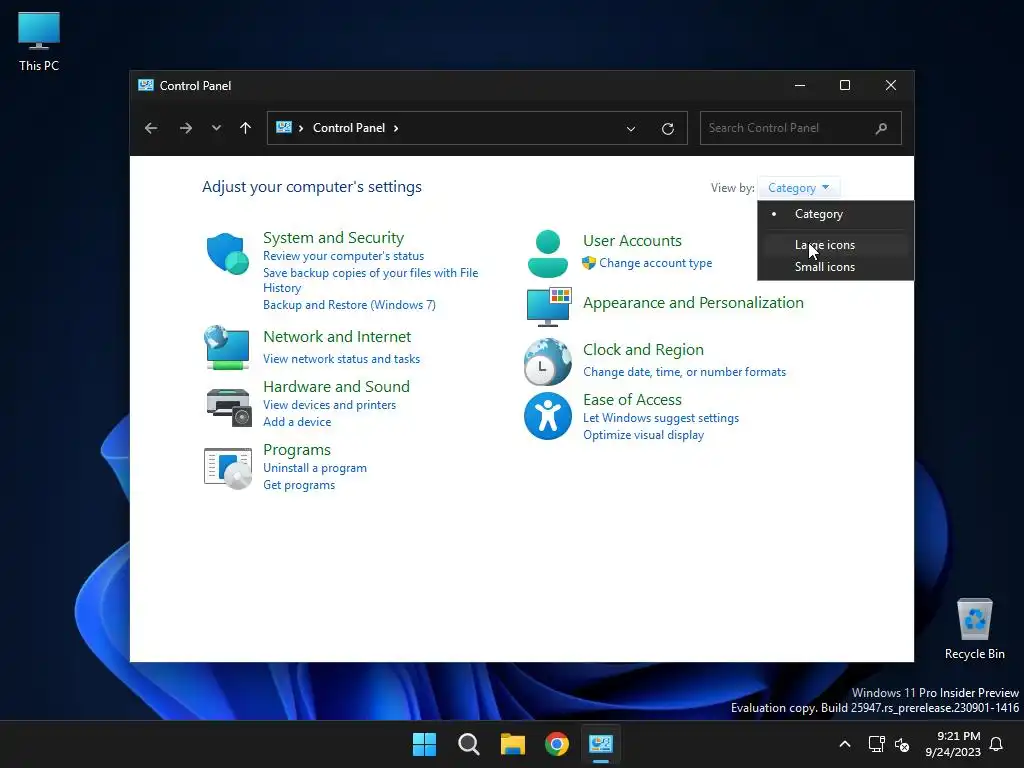Click Control Panel breadcrumb in address bar
Image resolution: width=1024 pixels, height=768 pixels.
coord(349,128)
